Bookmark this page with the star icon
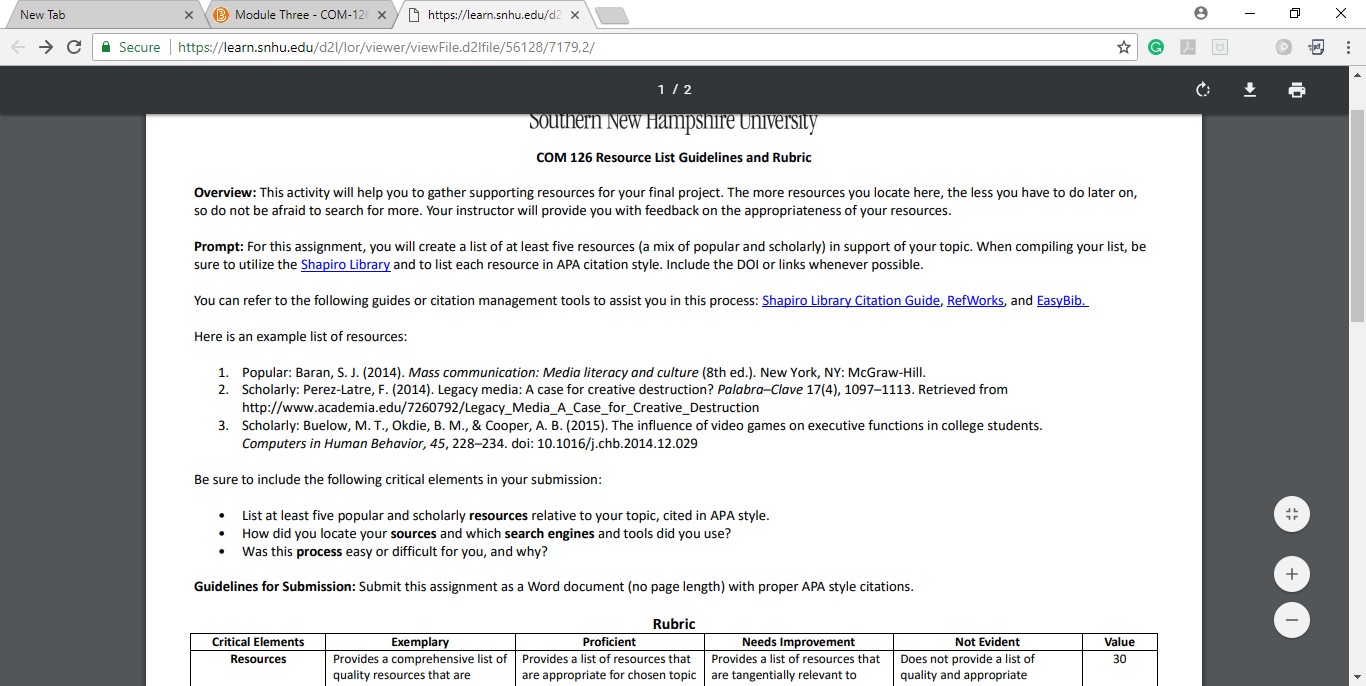1366x686 pixels. 1124,47
